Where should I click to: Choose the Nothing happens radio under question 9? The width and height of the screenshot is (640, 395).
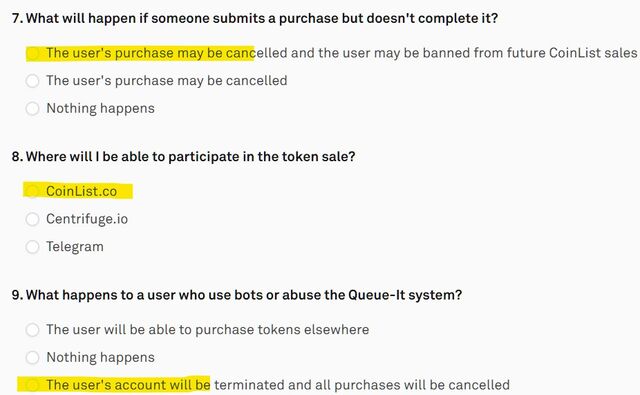(x=32, y=357)
